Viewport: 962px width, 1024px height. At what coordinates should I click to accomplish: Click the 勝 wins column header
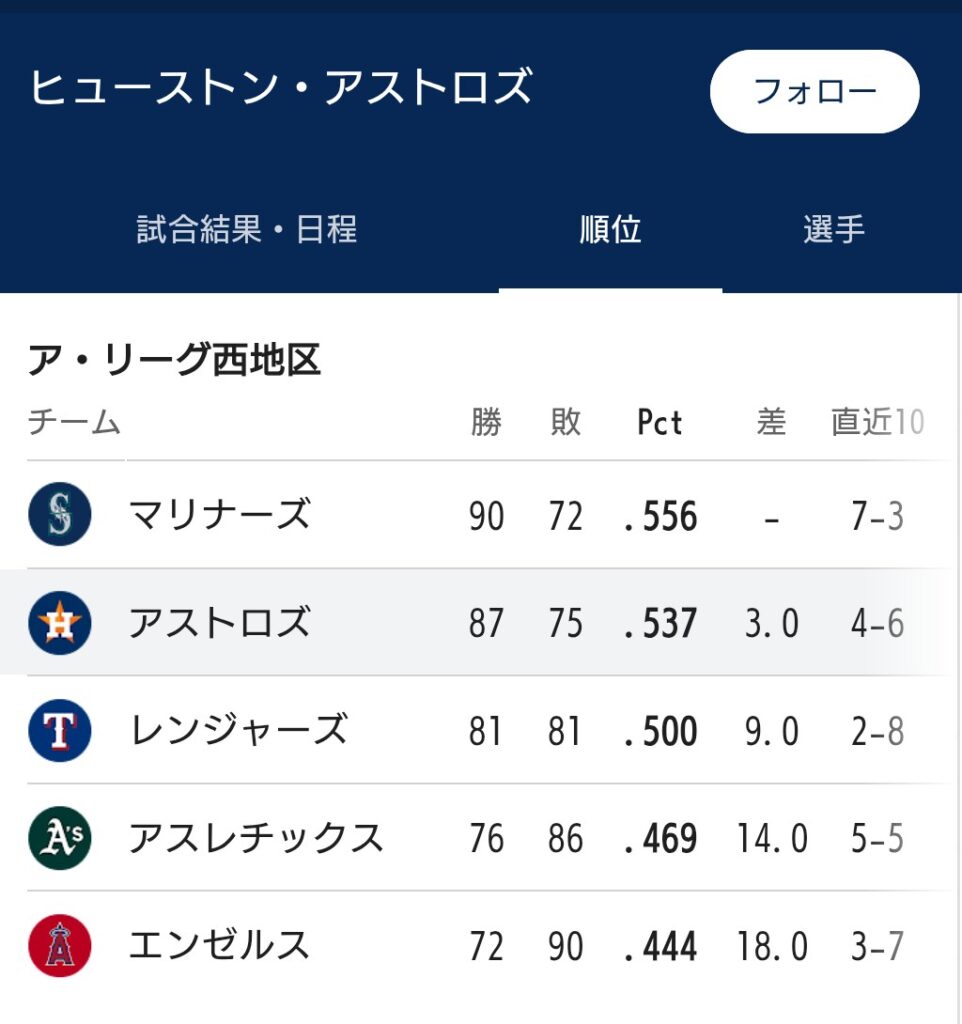pos(486,423)
